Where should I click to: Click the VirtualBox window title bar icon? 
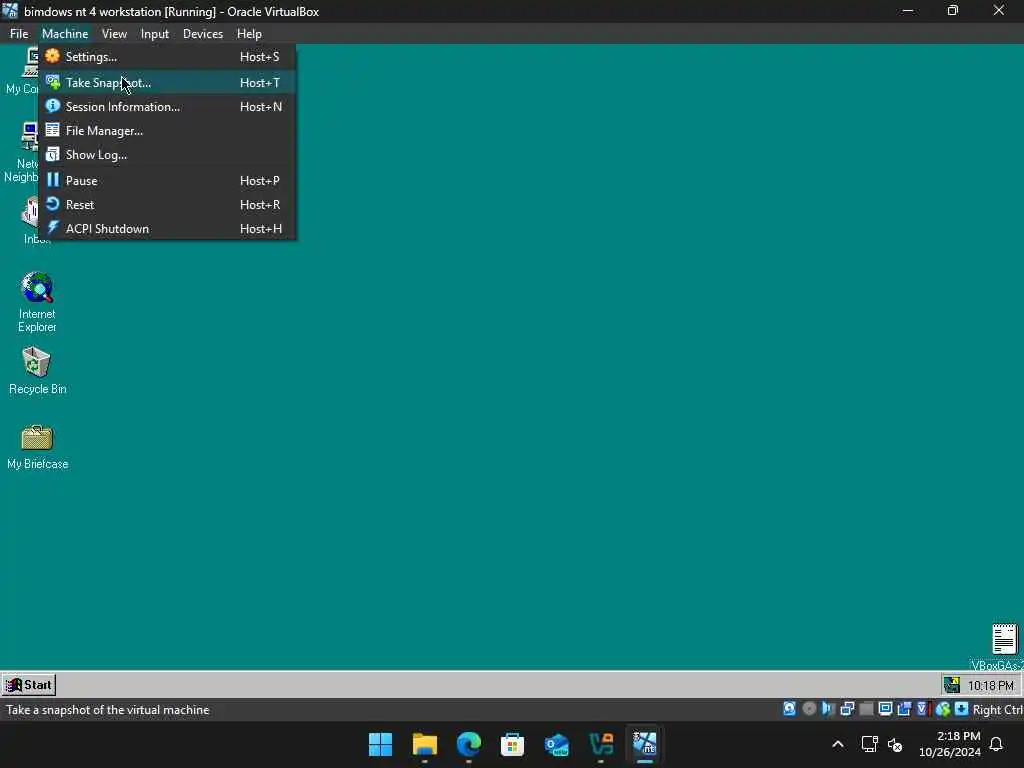10,11
